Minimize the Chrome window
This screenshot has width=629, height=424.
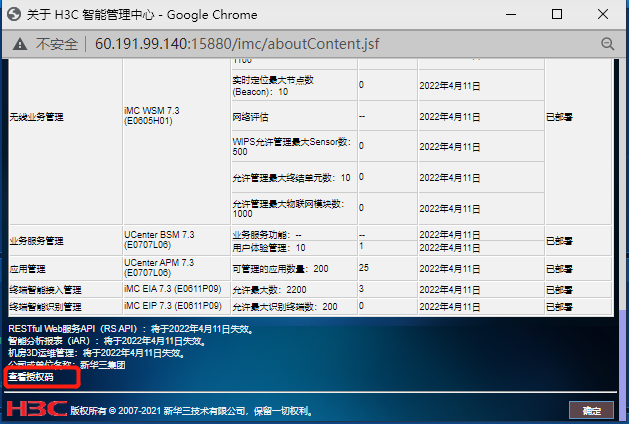(x=511, y=14)
